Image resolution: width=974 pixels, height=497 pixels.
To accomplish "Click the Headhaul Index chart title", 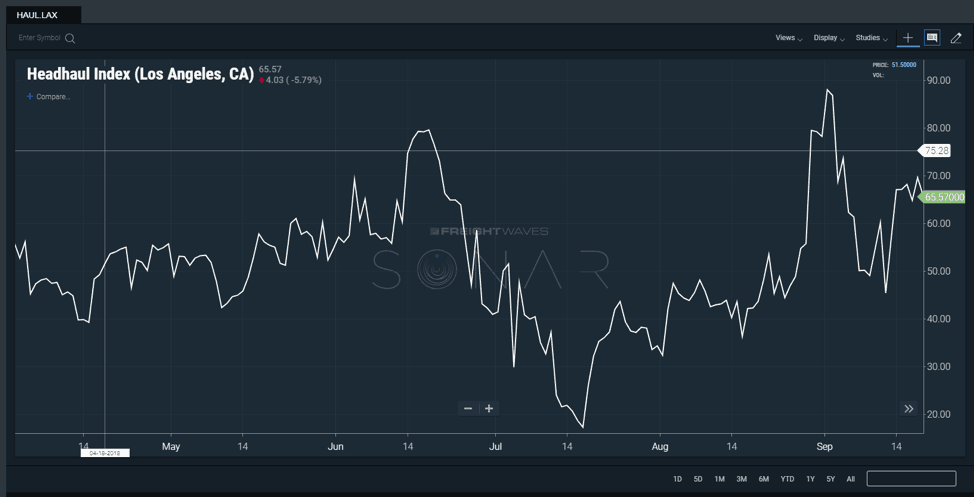I will (140, 75).
